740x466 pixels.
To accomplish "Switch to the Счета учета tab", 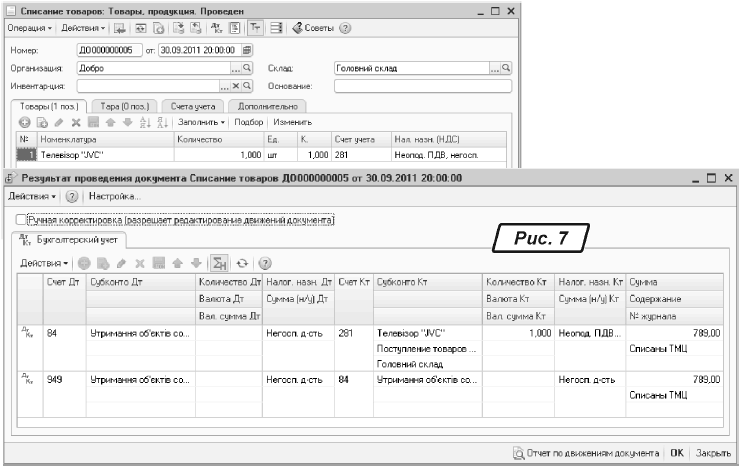I will click(191, 105).
